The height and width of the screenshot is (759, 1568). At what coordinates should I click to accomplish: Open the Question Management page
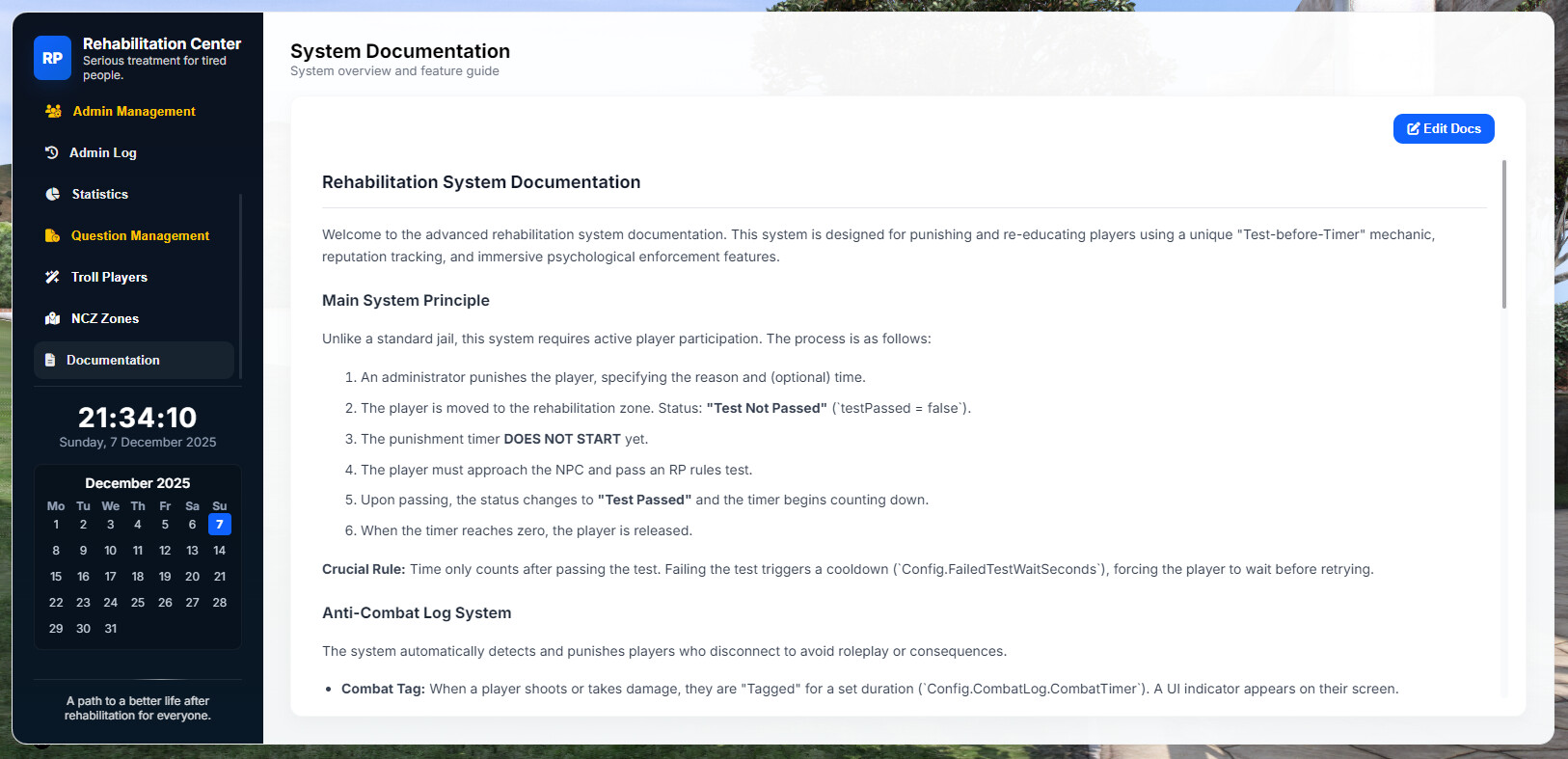click(x=140, y=236)
